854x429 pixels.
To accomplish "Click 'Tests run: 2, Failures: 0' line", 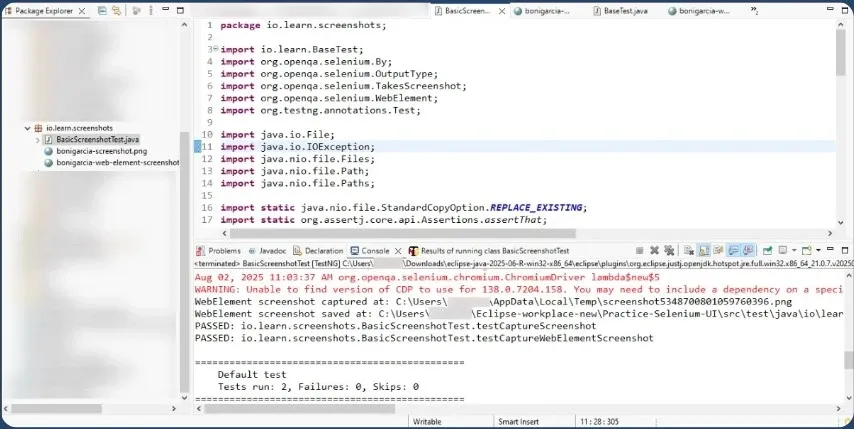I will pyautogui.click(x=318, y=387).
